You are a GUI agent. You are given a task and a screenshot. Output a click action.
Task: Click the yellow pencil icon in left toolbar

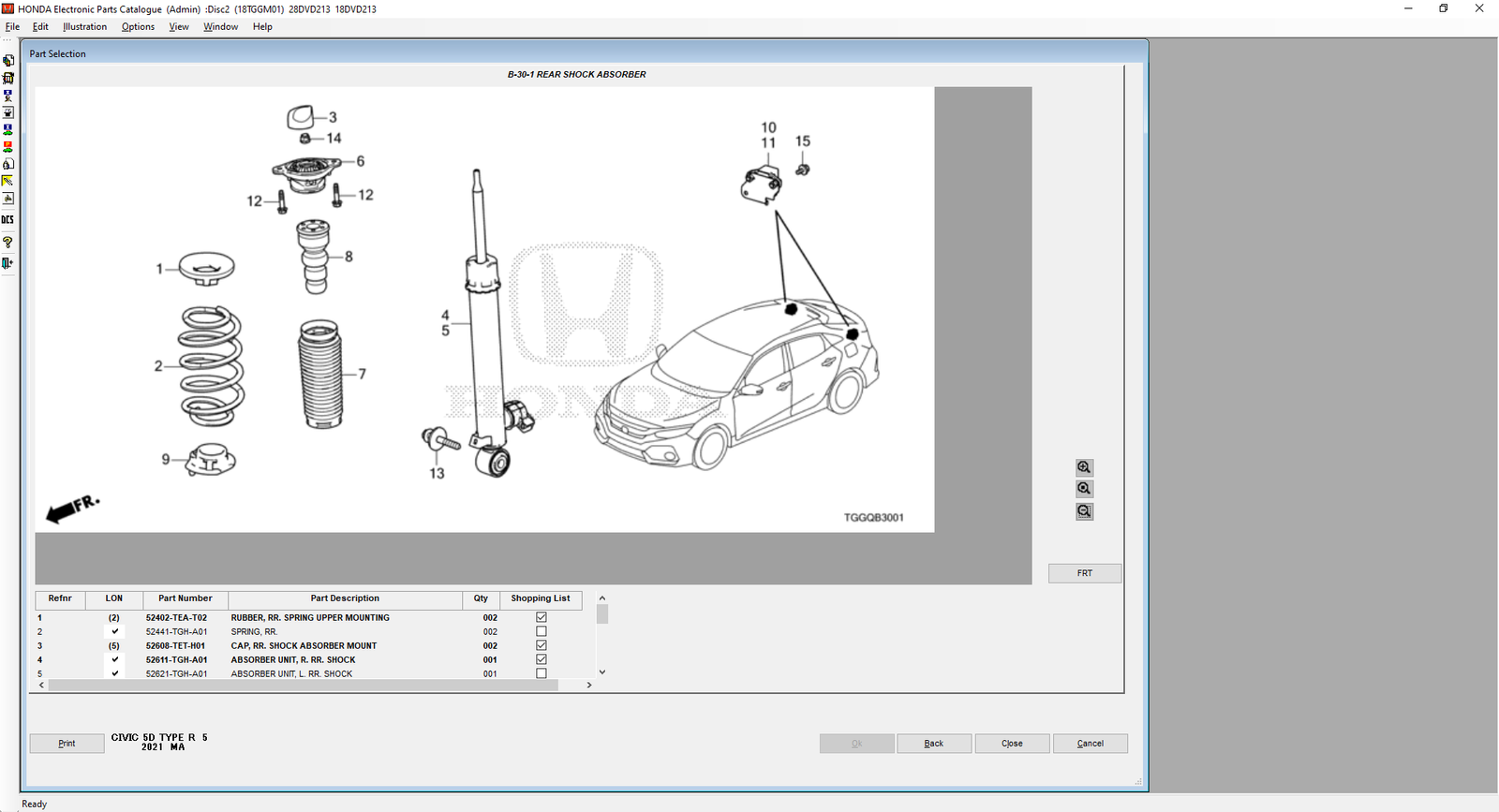point(7,181)
